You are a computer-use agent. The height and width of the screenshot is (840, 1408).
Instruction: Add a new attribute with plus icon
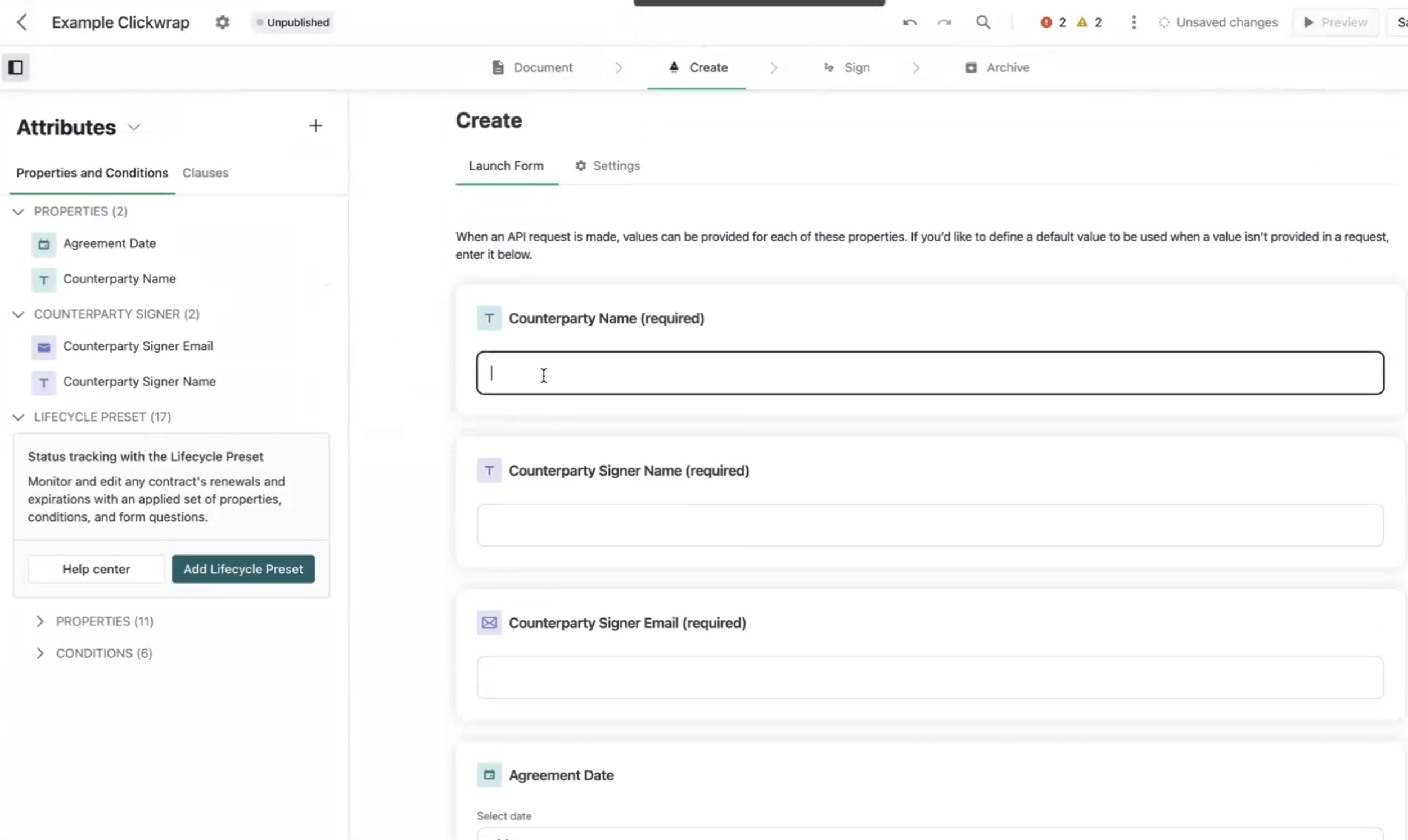click(x=316, y=125)
